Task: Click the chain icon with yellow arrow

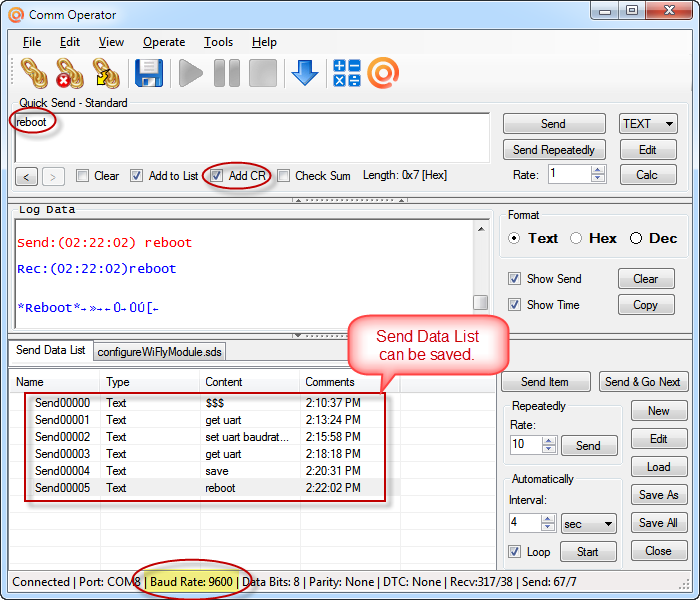Action: (x=106, y=73)
